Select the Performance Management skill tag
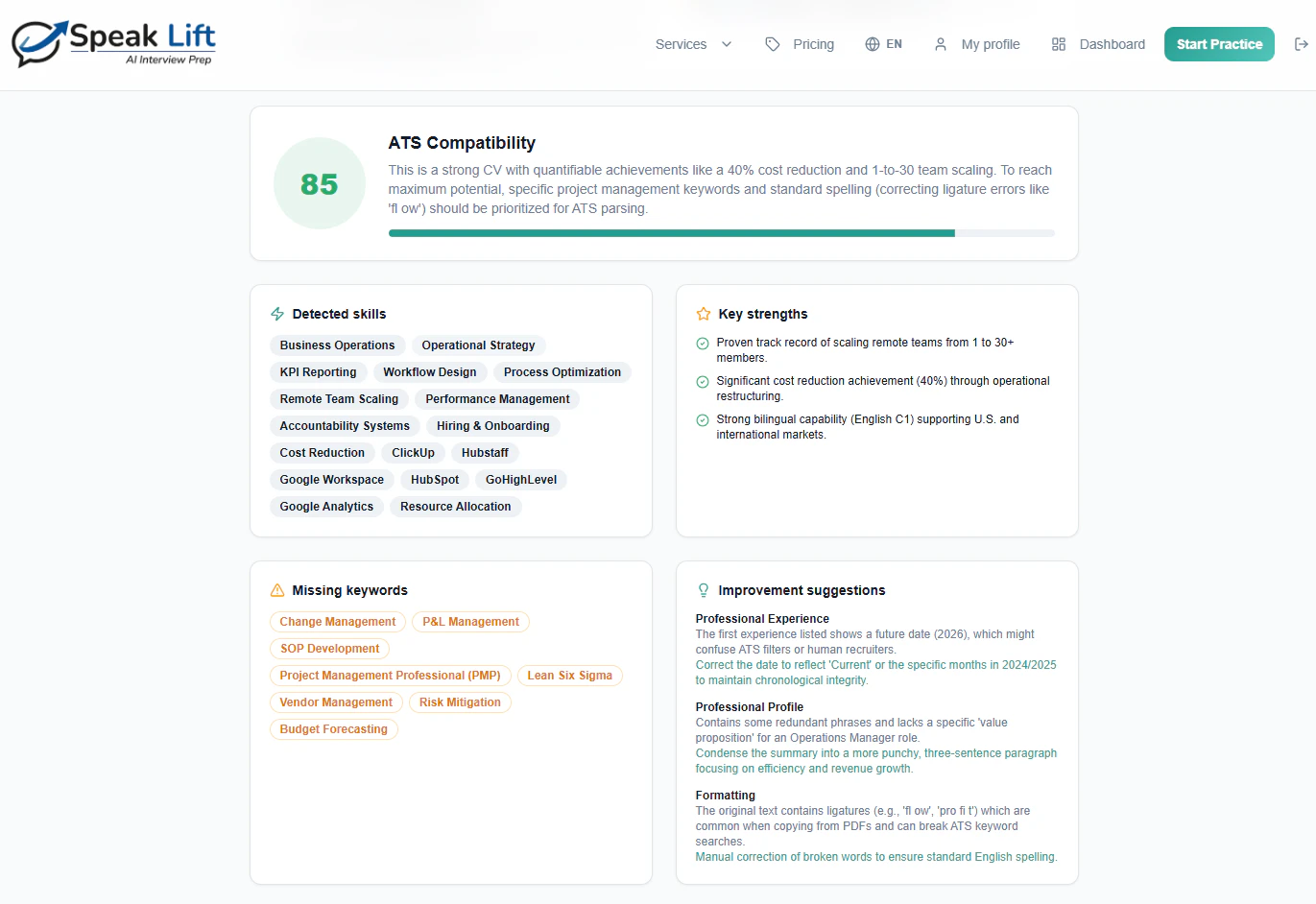 coord(497,399)
